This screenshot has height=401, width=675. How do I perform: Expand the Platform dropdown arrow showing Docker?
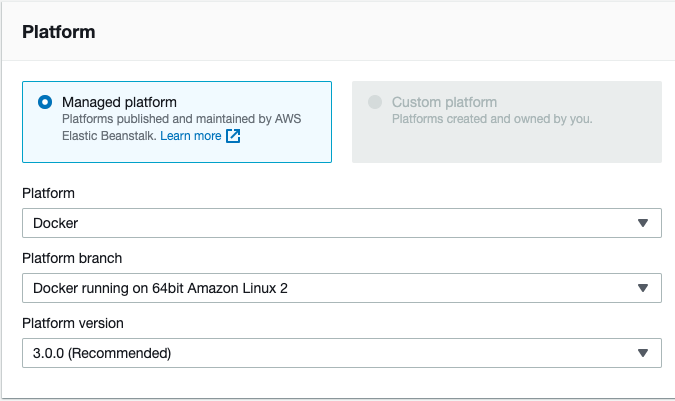(x=643, y=223)
